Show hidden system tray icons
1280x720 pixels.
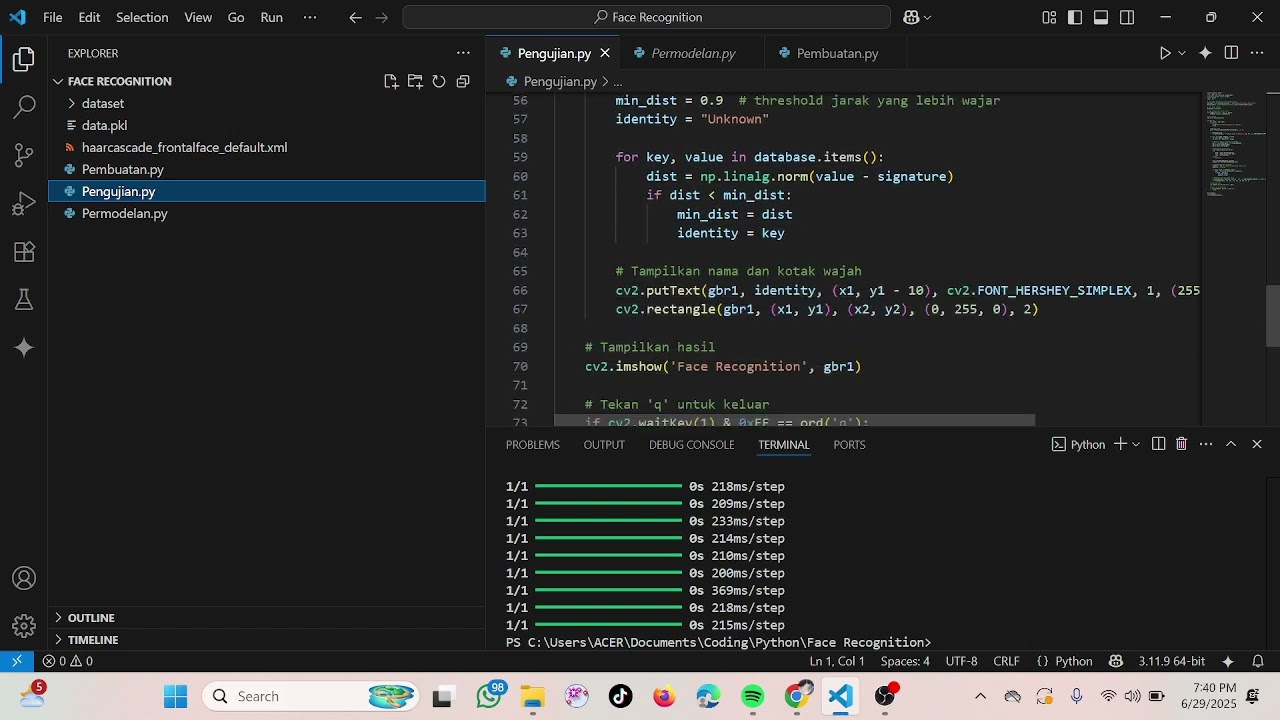pyautogui.click(x=980, y=696)
